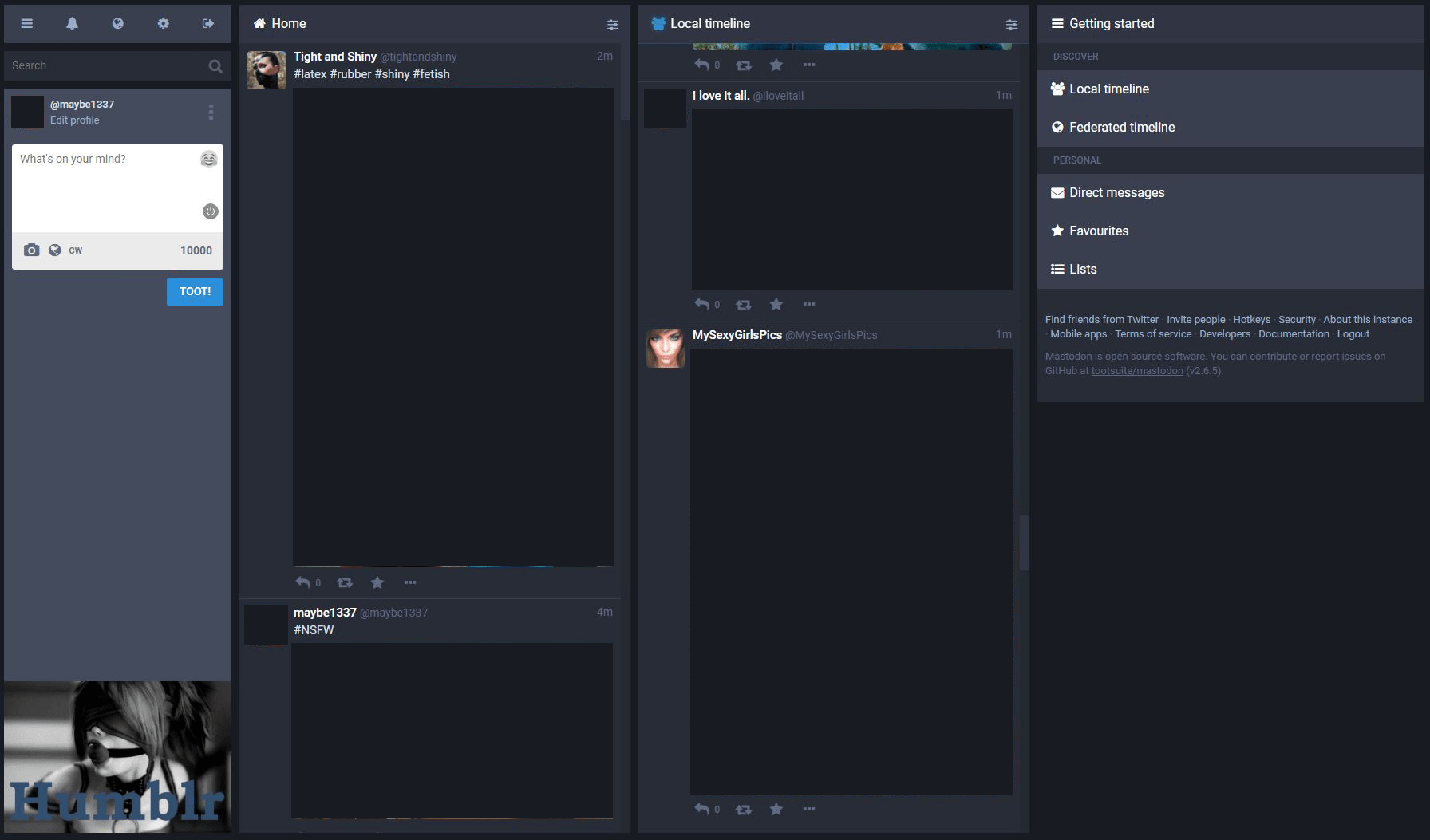Favourite the Tight and Shiny post
The width and height of the screenshot is (1430, 840).
377,582
